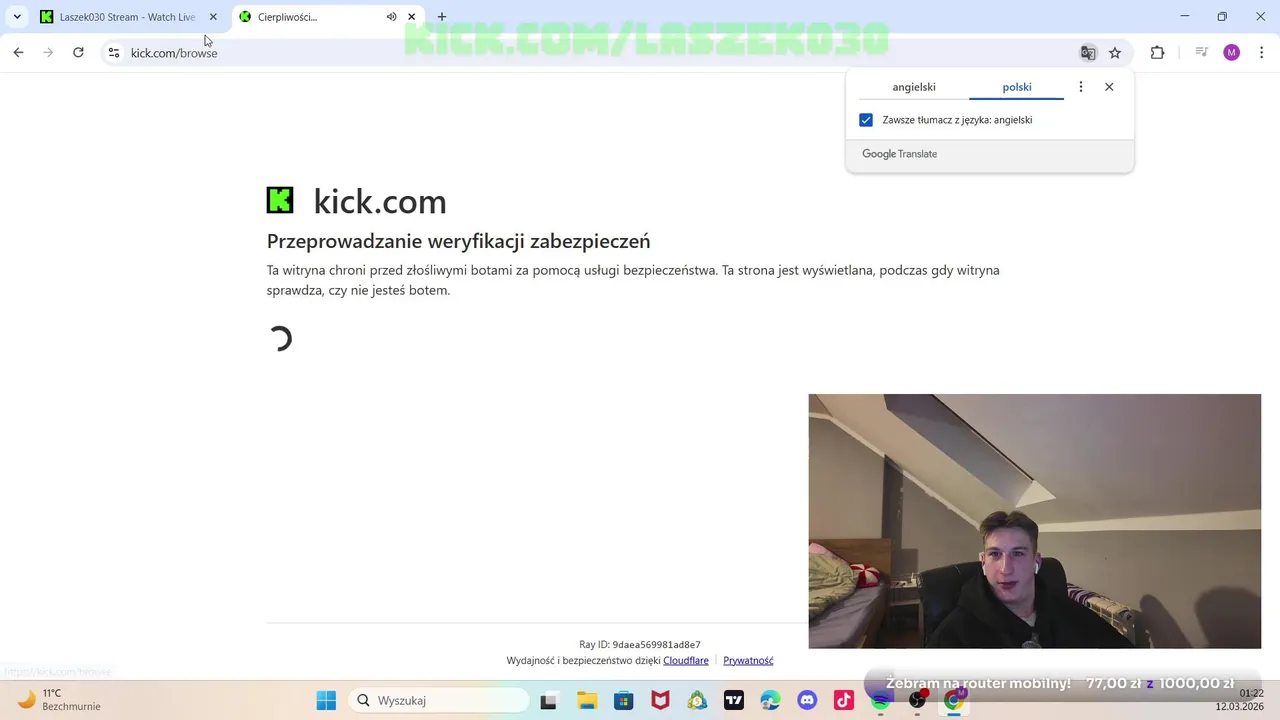Click the Google Translate icon in address bar
The width and height of the screenshot is (1280, 720).
tap(1088, 53)
